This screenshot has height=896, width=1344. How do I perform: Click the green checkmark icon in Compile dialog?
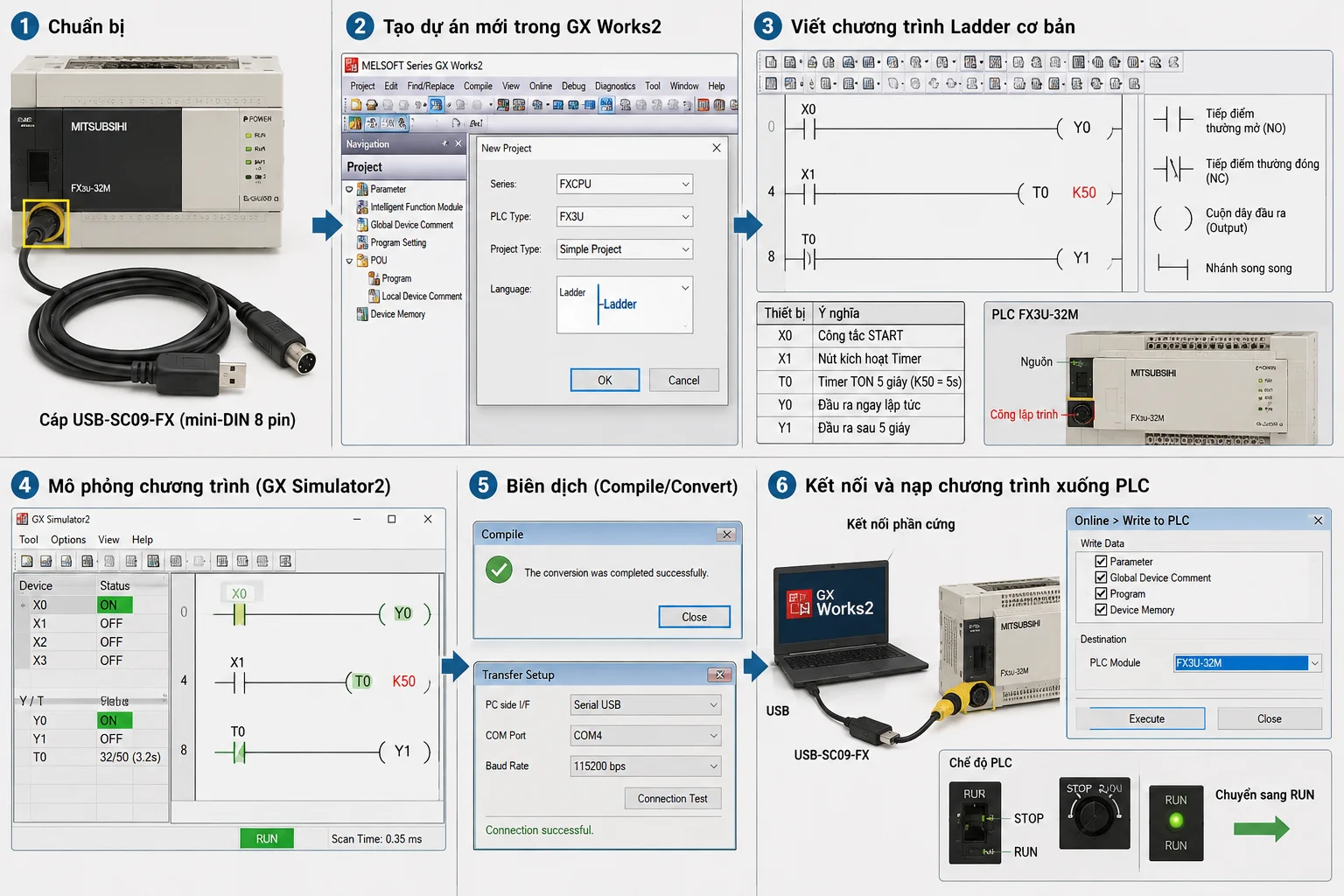(x=499, y=570)
